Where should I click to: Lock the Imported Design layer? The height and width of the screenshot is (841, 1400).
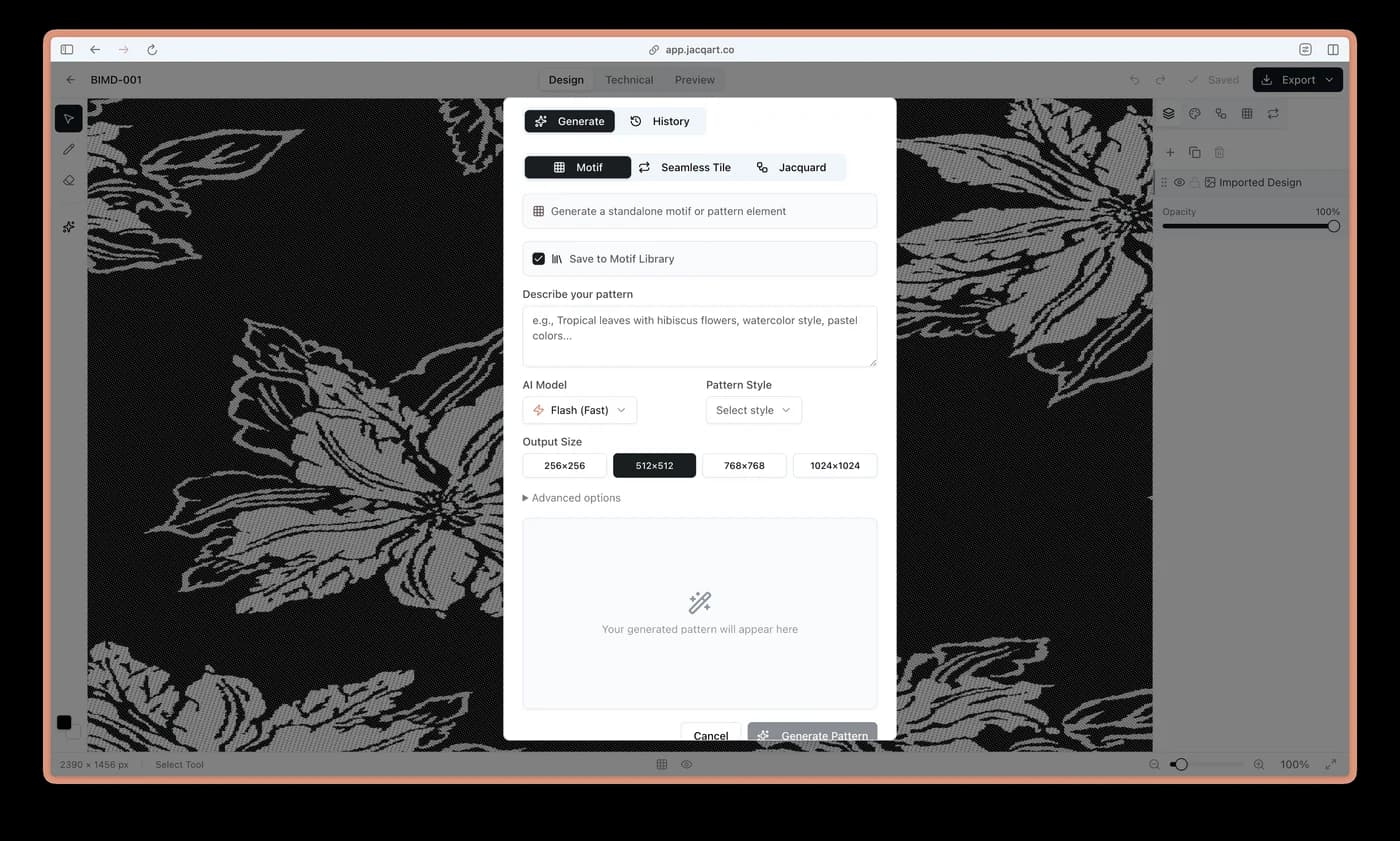click(x=1194, y=183)
